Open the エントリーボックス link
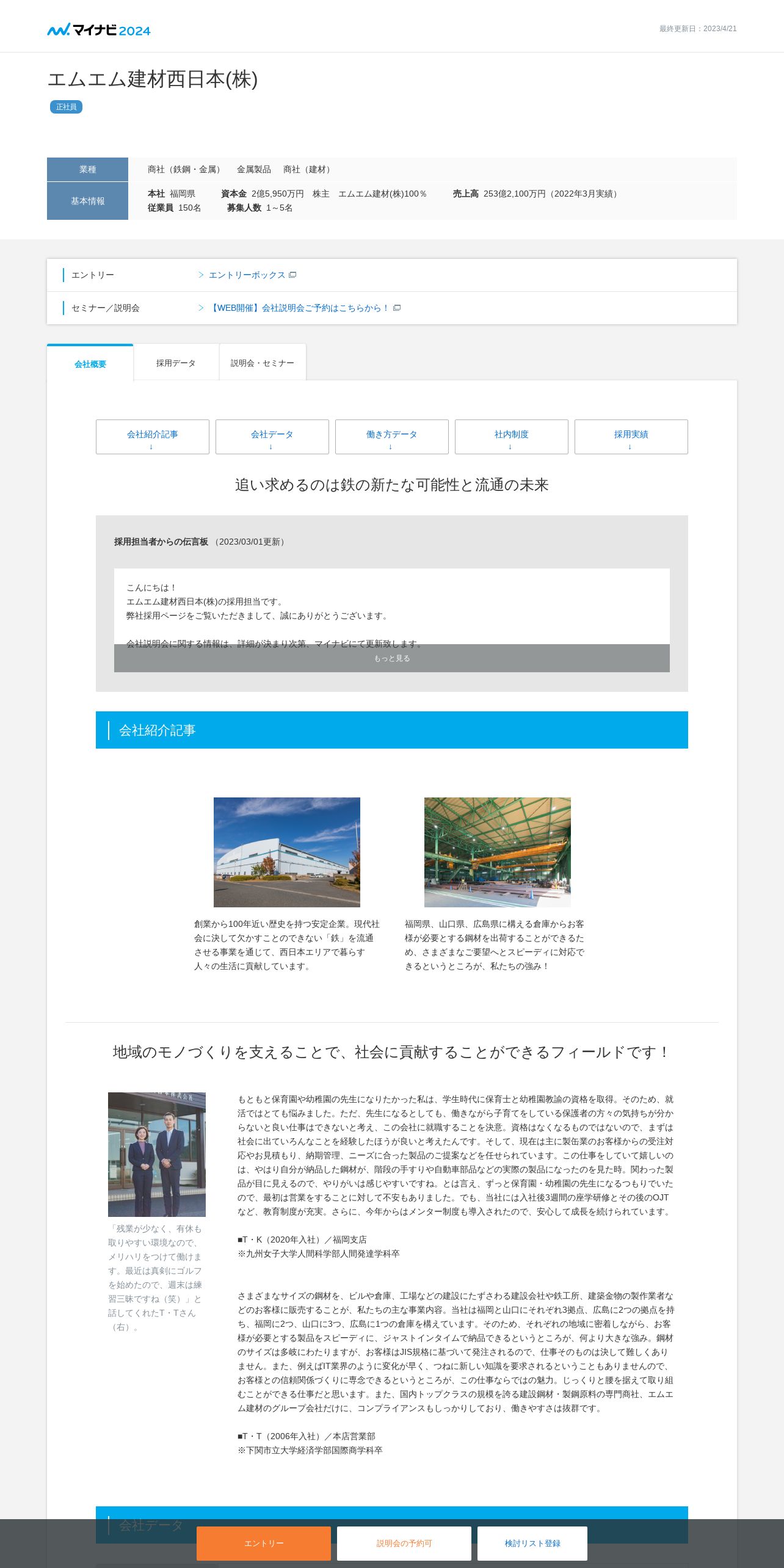Image resolution: width=784 pixels, height=1568 pixels. [x=247, y=275]
